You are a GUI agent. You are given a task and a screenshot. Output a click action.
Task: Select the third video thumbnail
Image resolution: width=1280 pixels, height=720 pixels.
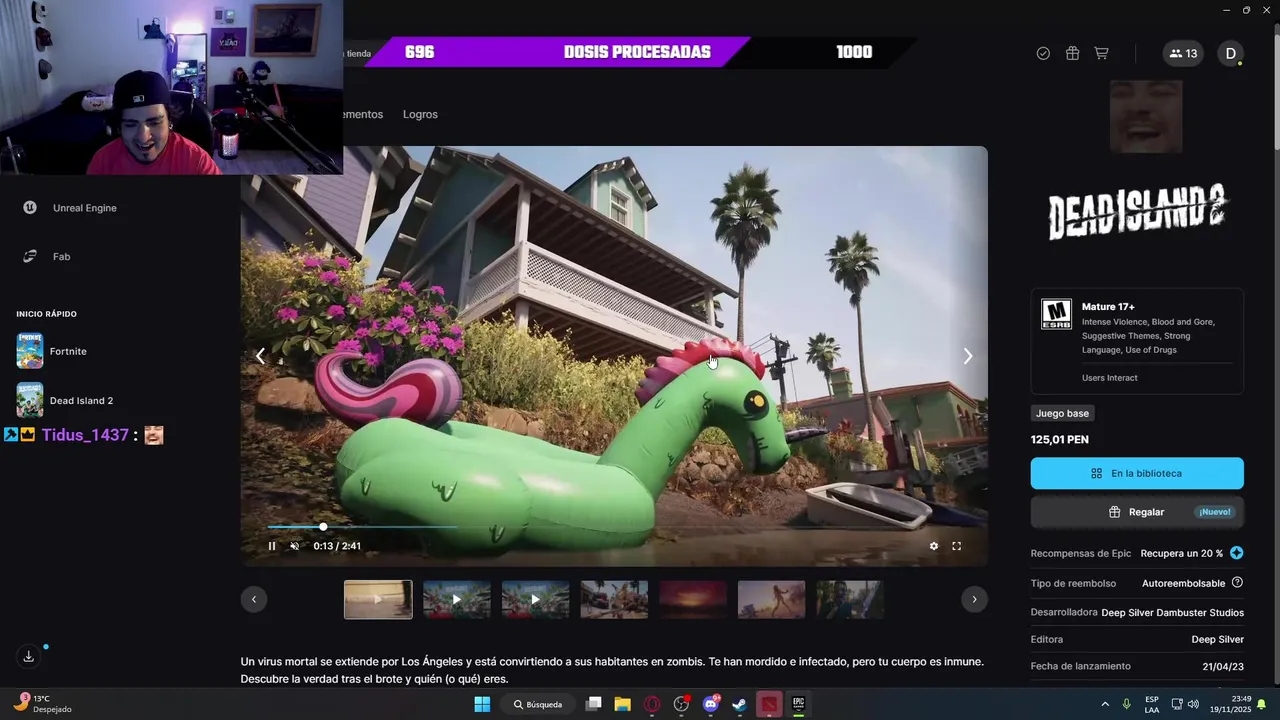tap(535, 600)
